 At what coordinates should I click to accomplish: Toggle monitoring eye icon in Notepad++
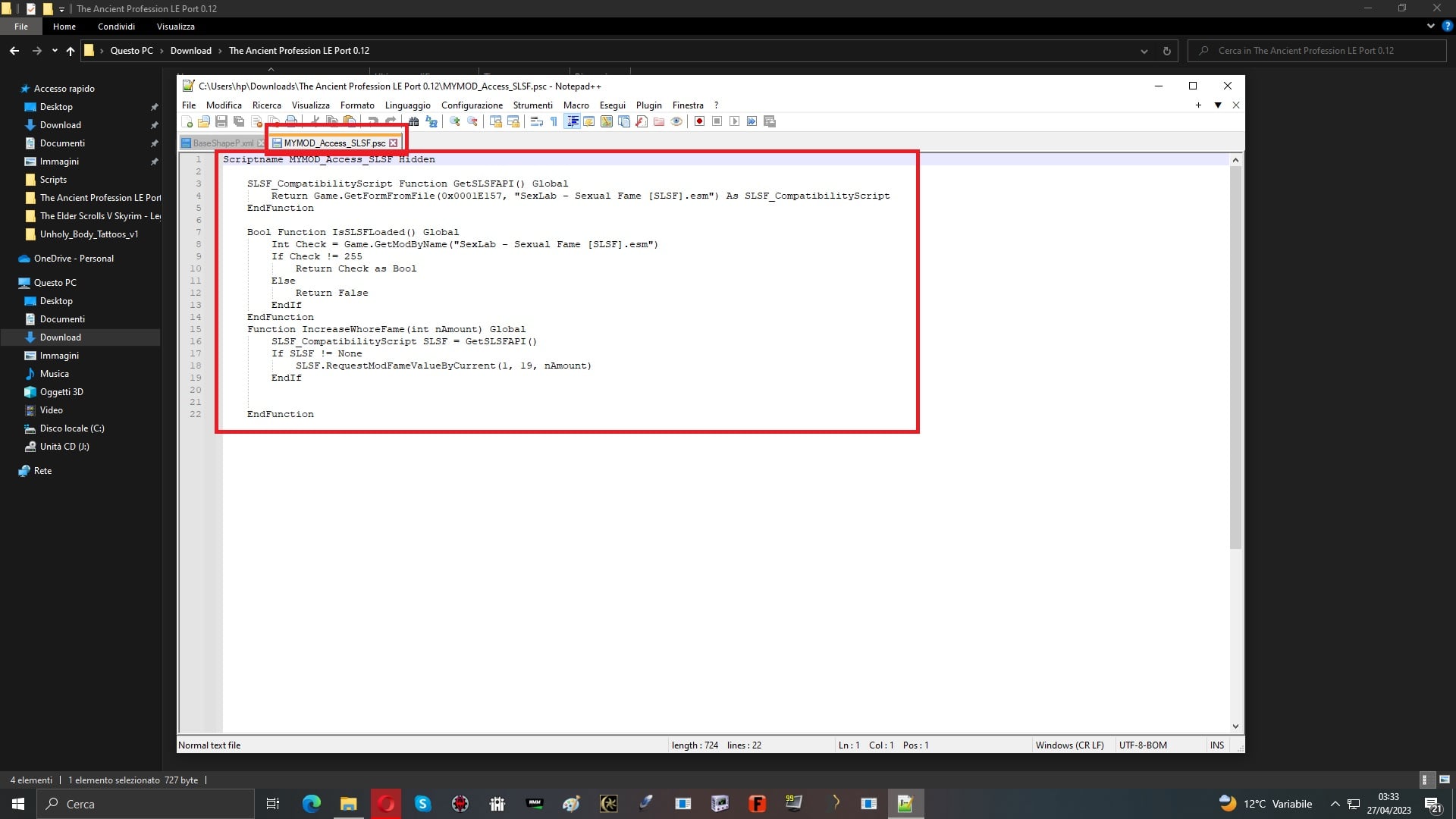[676, 121]
